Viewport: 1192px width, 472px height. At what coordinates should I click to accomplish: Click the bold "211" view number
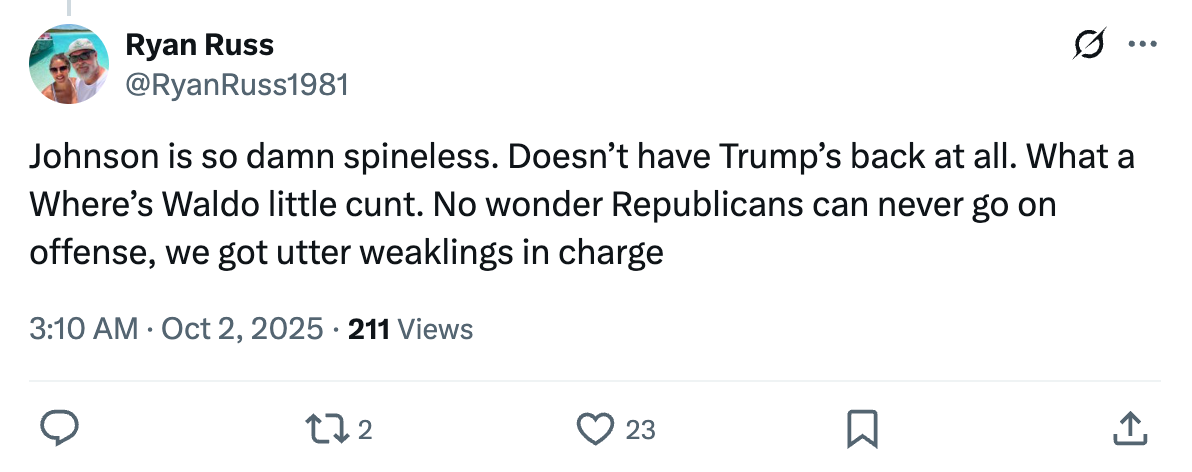click(368, 328)
